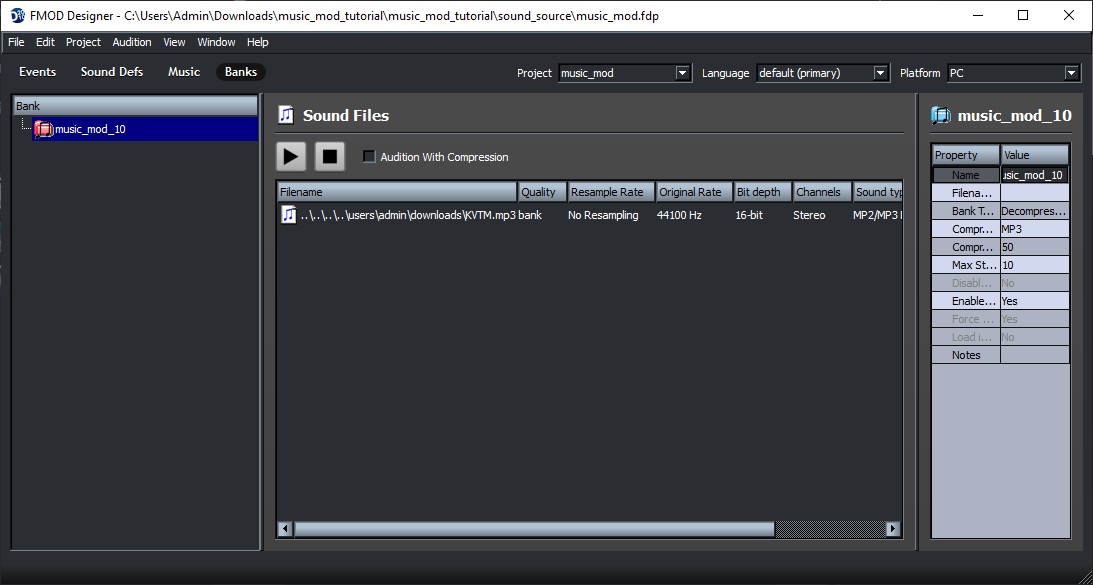Click the Sound Files header music icon
1093x585 pixels.
coord(286,115)
